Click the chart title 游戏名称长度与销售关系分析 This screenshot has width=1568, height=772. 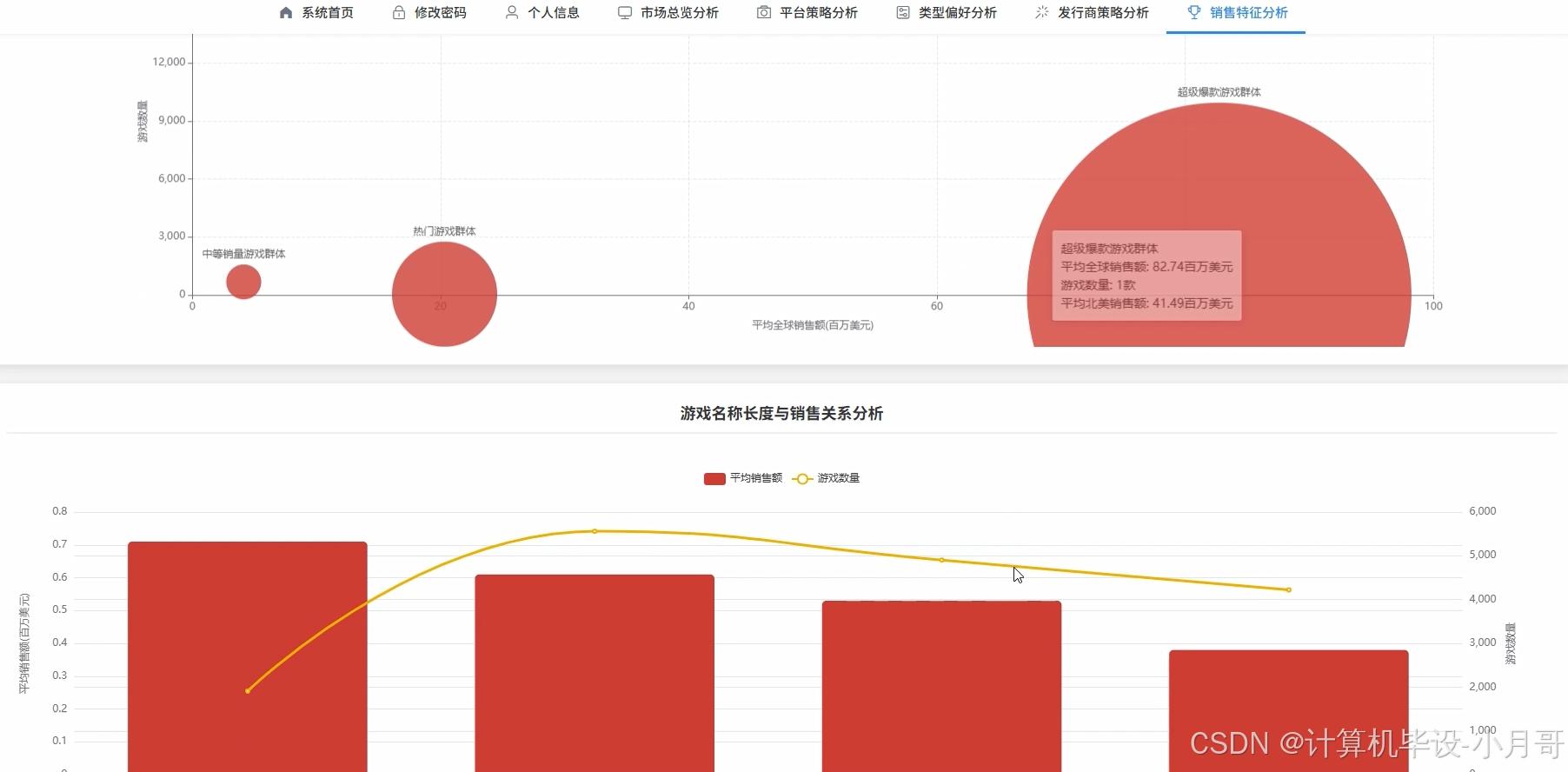781,414
